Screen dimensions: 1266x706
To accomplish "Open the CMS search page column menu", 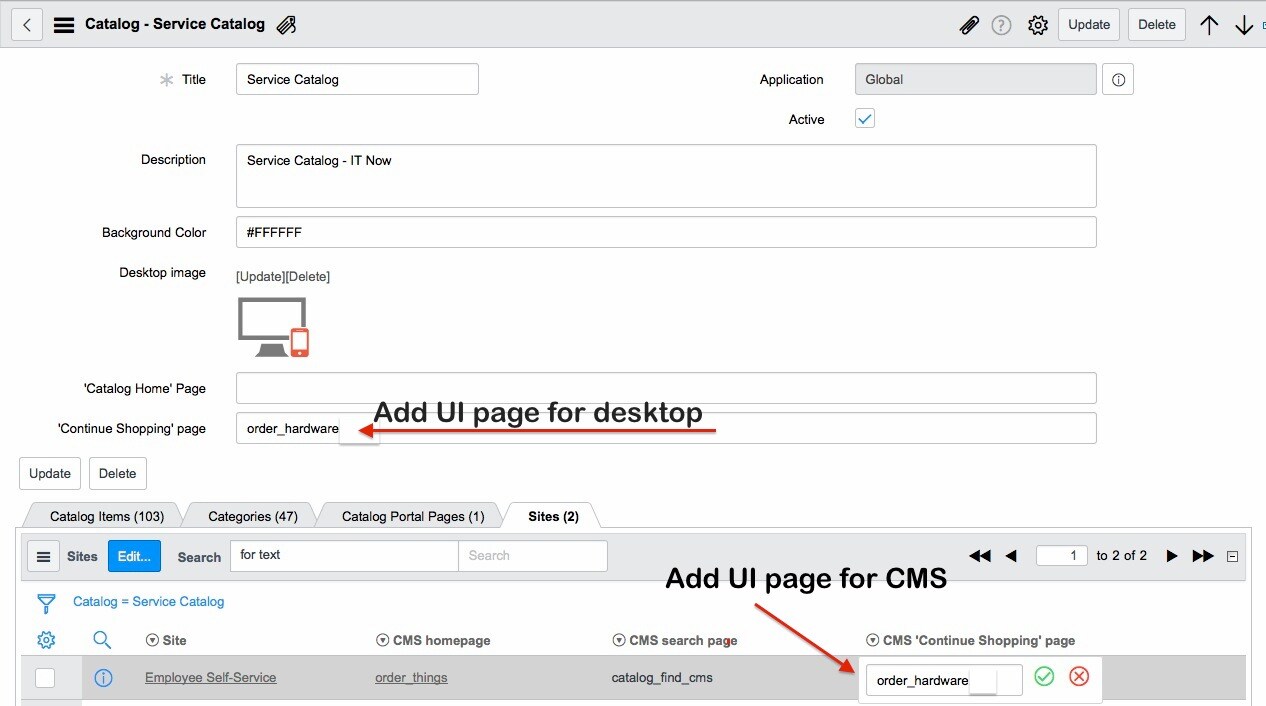I will pyautogui.click(x=618, y=640).
